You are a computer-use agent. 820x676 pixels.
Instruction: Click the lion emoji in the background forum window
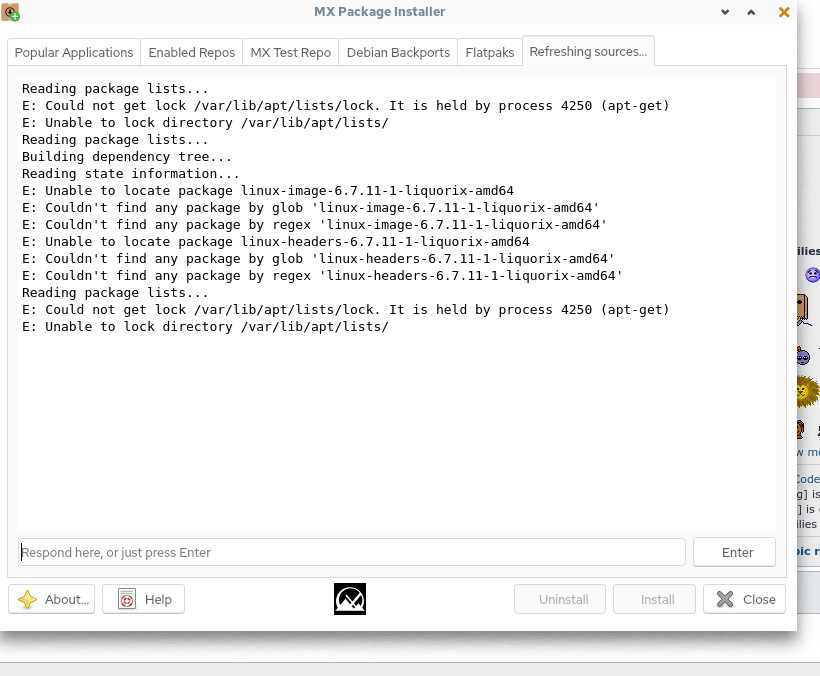coord(808,391)
